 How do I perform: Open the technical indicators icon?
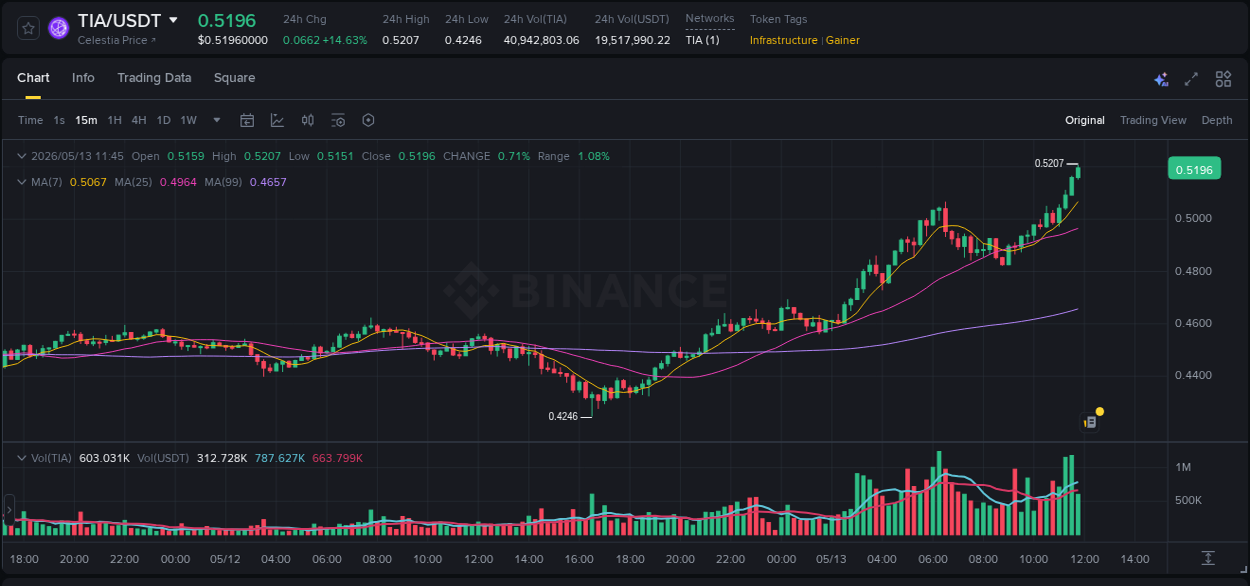[277, 120]
